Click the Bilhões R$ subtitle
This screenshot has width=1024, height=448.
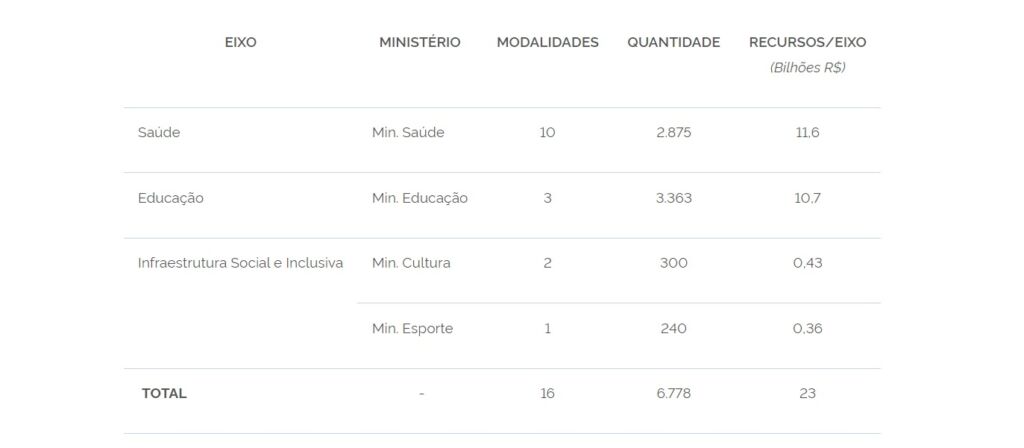point(807,68)
